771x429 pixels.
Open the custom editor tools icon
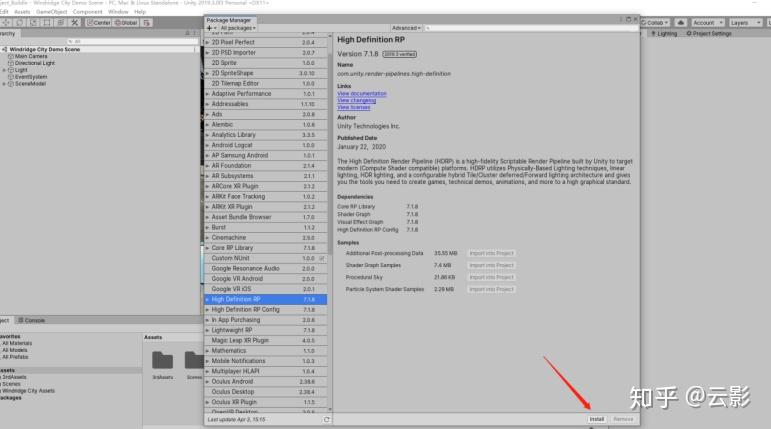click(75, 23)
